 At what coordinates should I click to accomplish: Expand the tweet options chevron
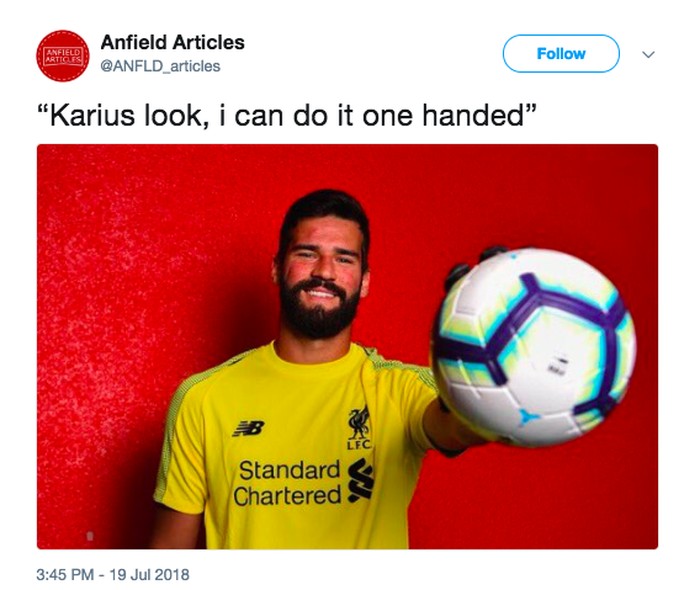(x=648, y=54)
